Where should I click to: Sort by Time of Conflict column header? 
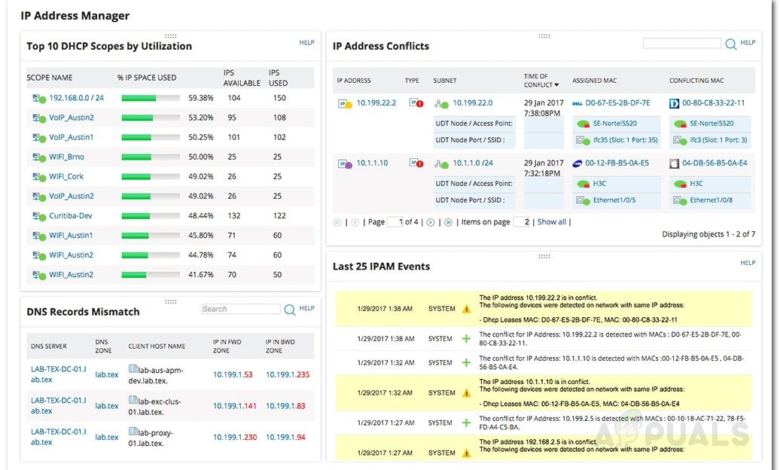[536, 80]
